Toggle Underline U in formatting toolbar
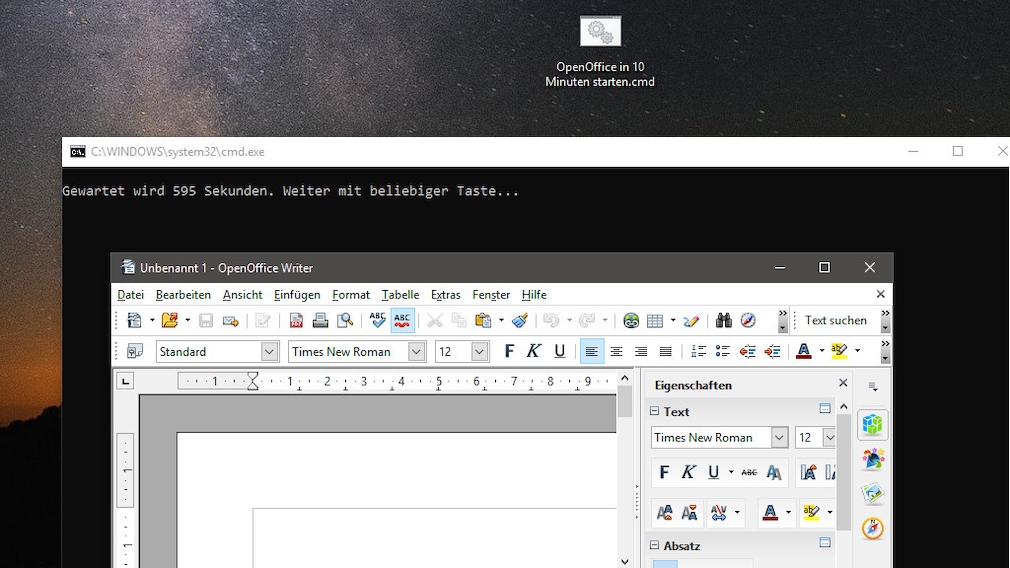Viewport: 1010px width, 568px height. coord(559,351)
